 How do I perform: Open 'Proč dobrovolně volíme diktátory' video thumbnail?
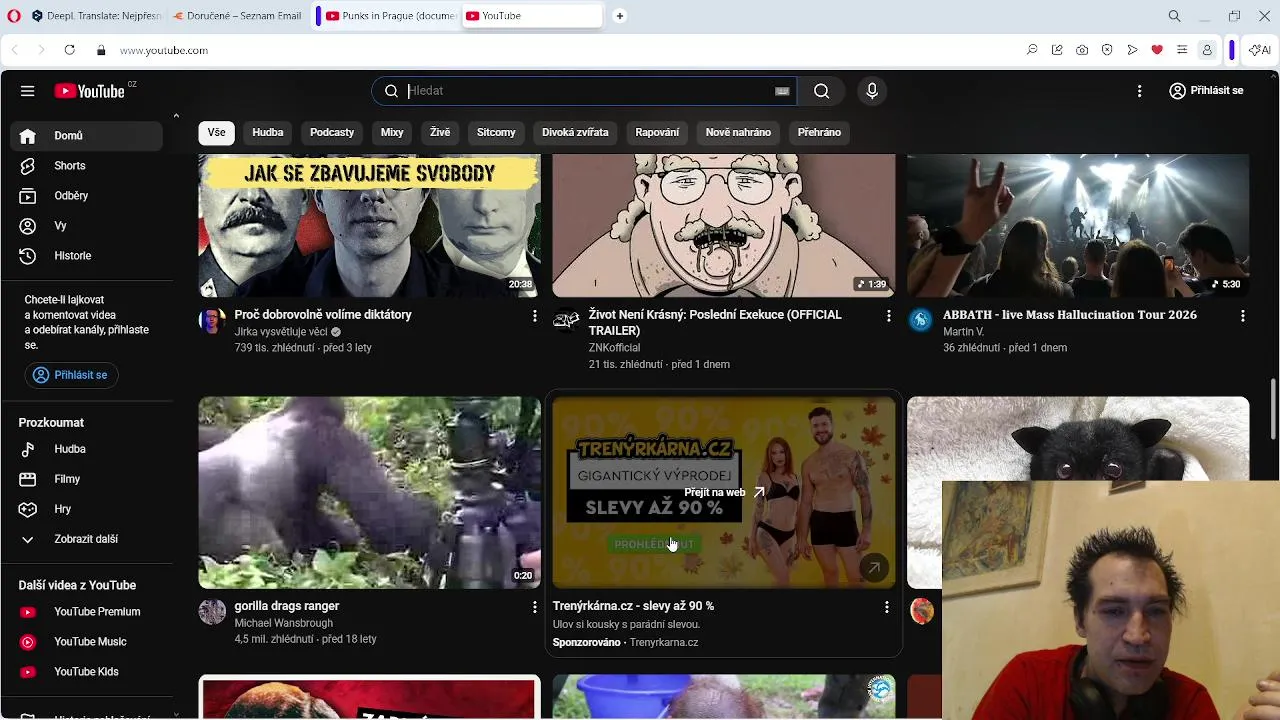coord(370,226)
